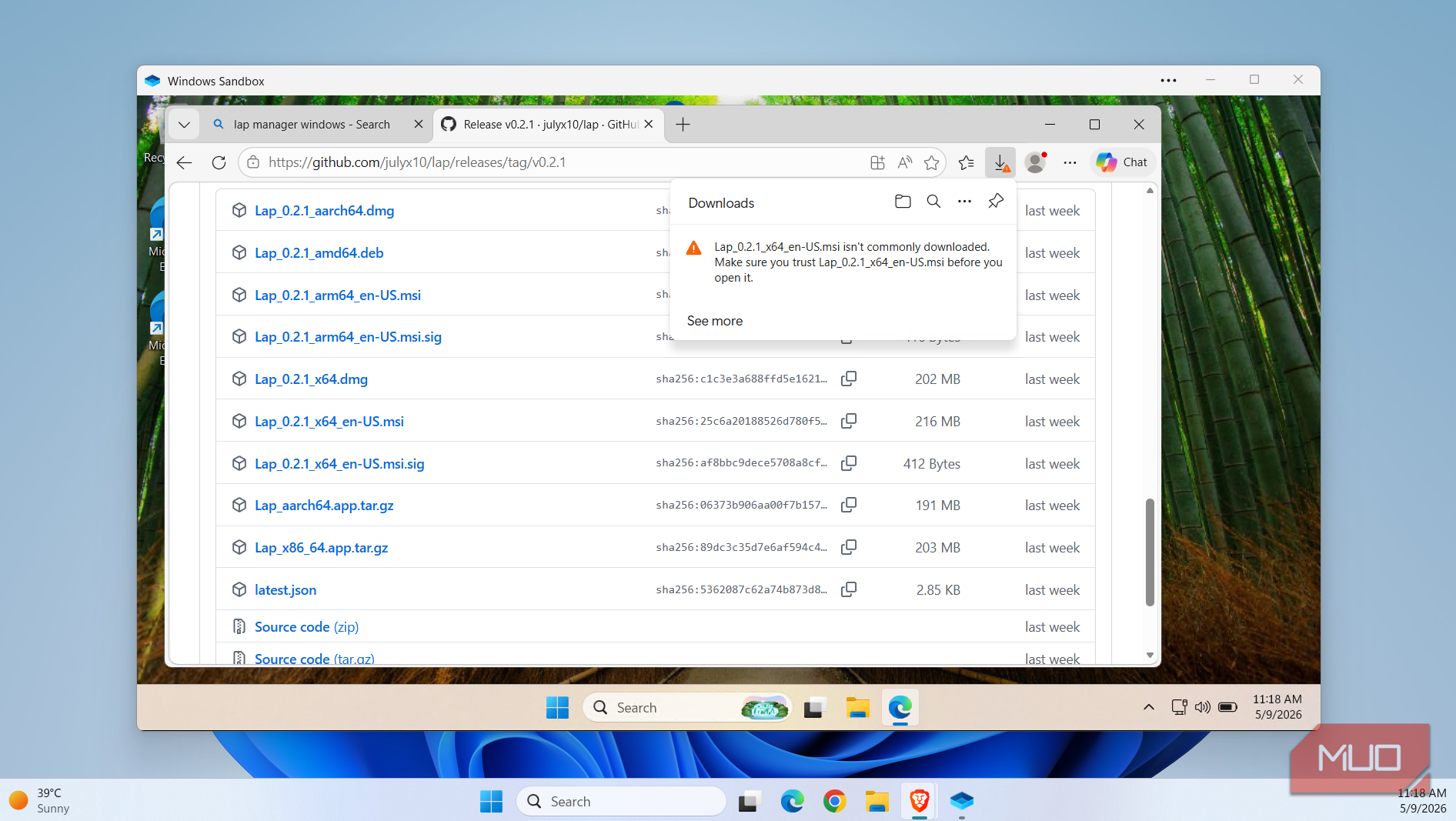Image resolution: width=1456 pixels, height=821 pixels.
Task: Click the page vertical scrollbar thumb
Action: tap(1150, 552)
